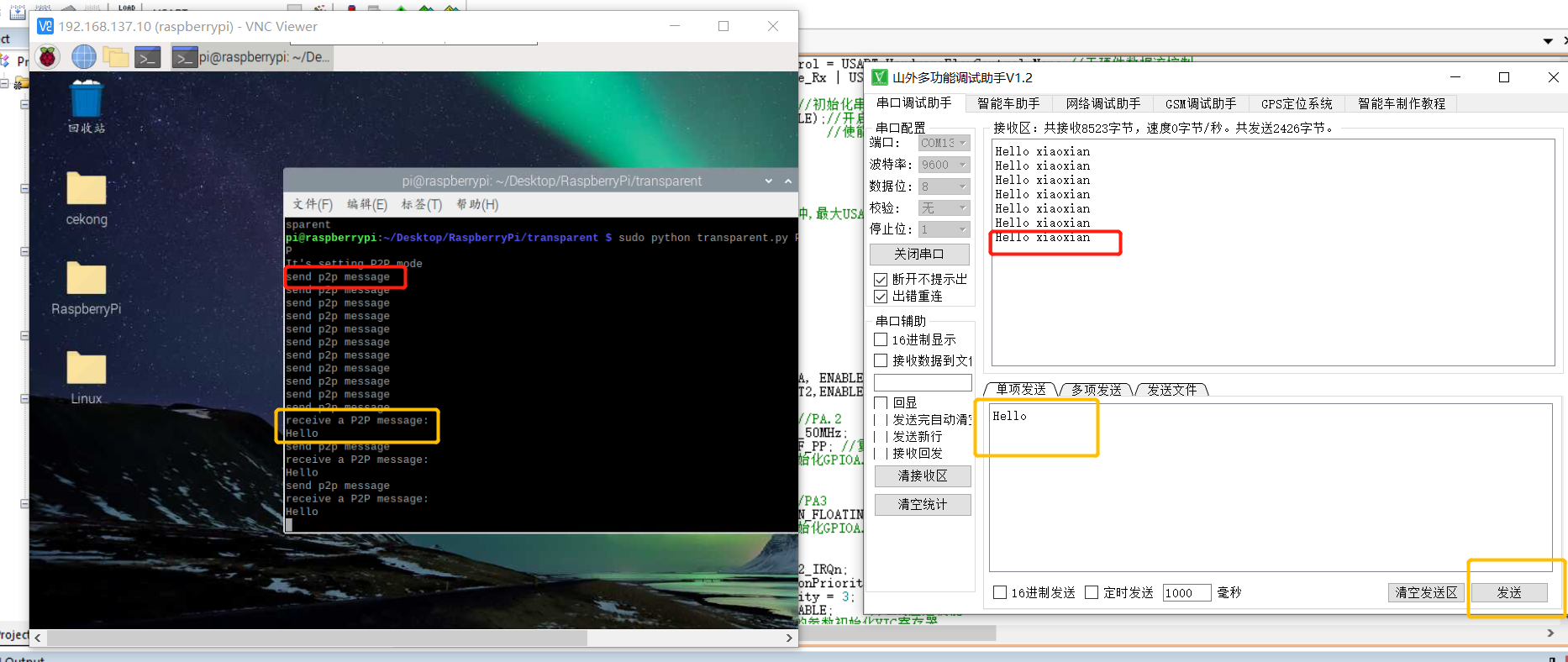Viewport: 1568px width, 662px height.
Task: Toggle the 断开不提示出 checkbox
Action: 881,279
